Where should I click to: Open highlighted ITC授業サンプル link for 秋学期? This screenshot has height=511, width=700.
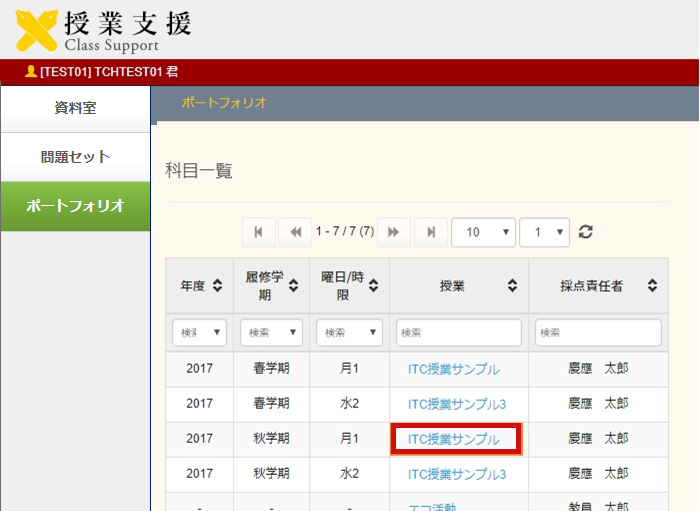pyautogui.click(x=454, y=439)
